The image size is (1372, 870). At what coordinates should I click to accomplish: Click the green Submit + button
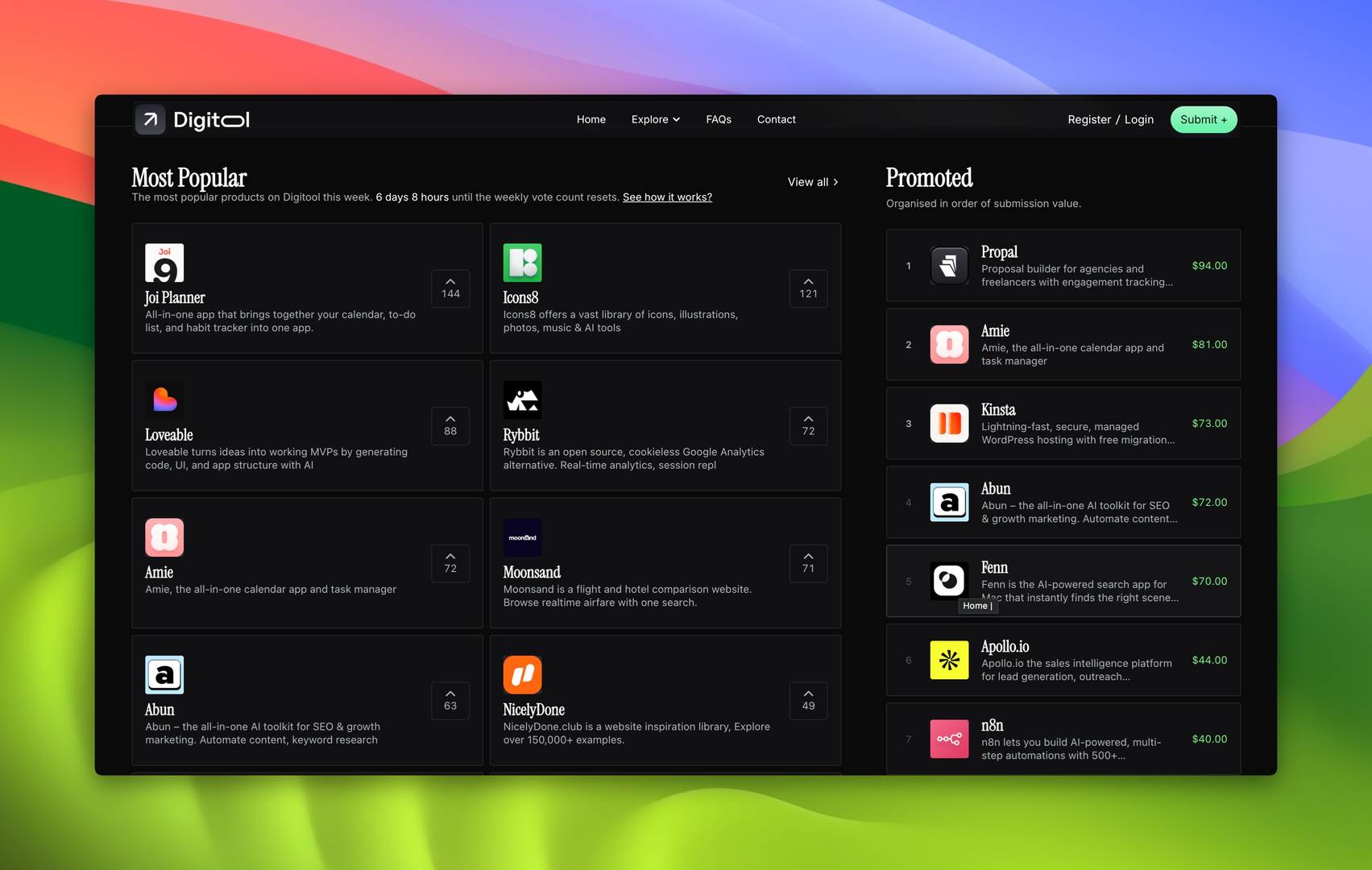click(1204, 119)
